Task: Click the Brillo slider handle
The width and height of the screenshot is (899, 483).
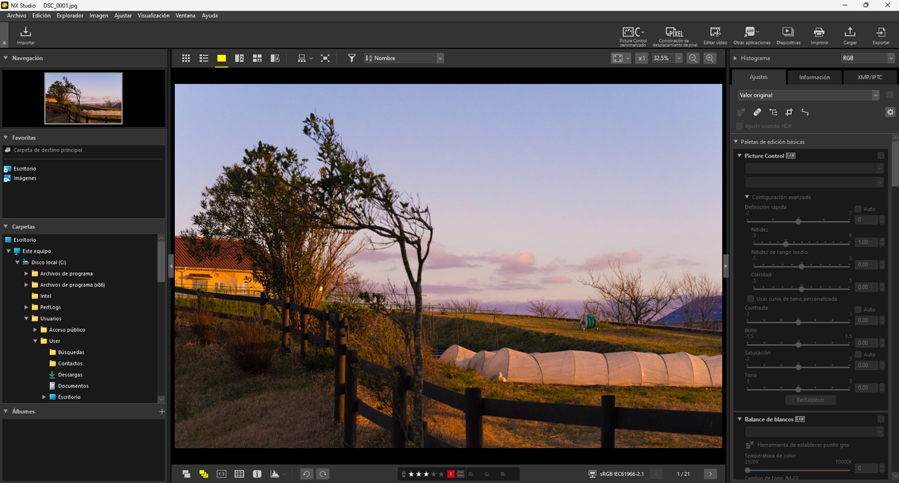Action: pos(798,344)
